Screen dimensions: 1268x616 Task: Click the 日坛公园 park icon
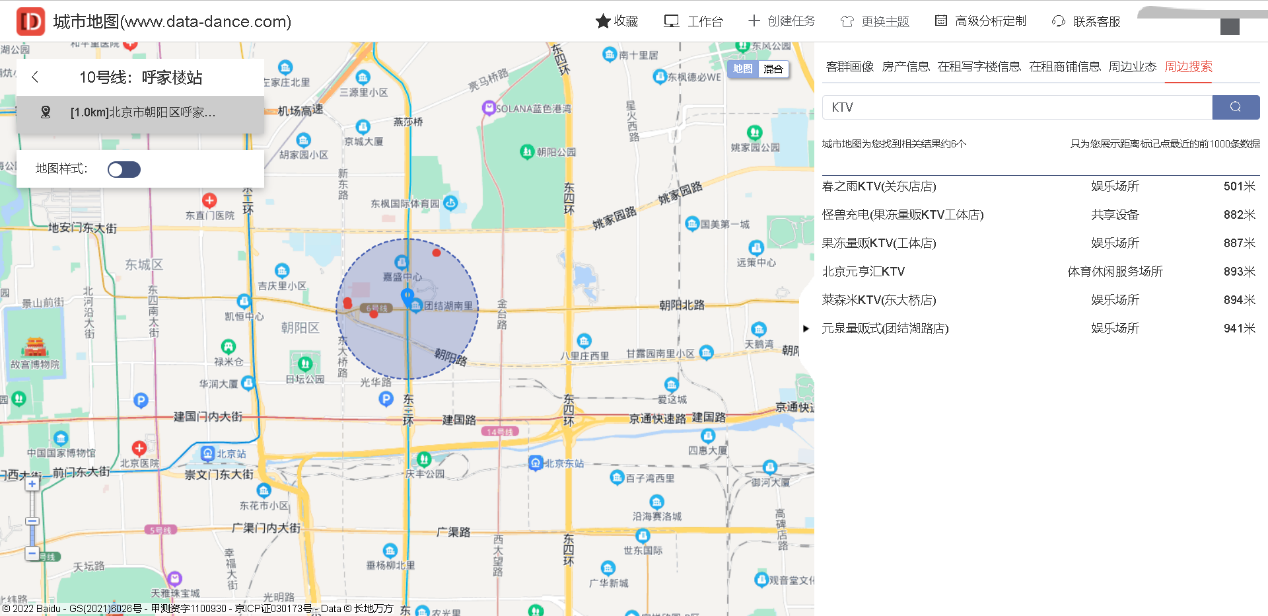(x=305, y=363)
